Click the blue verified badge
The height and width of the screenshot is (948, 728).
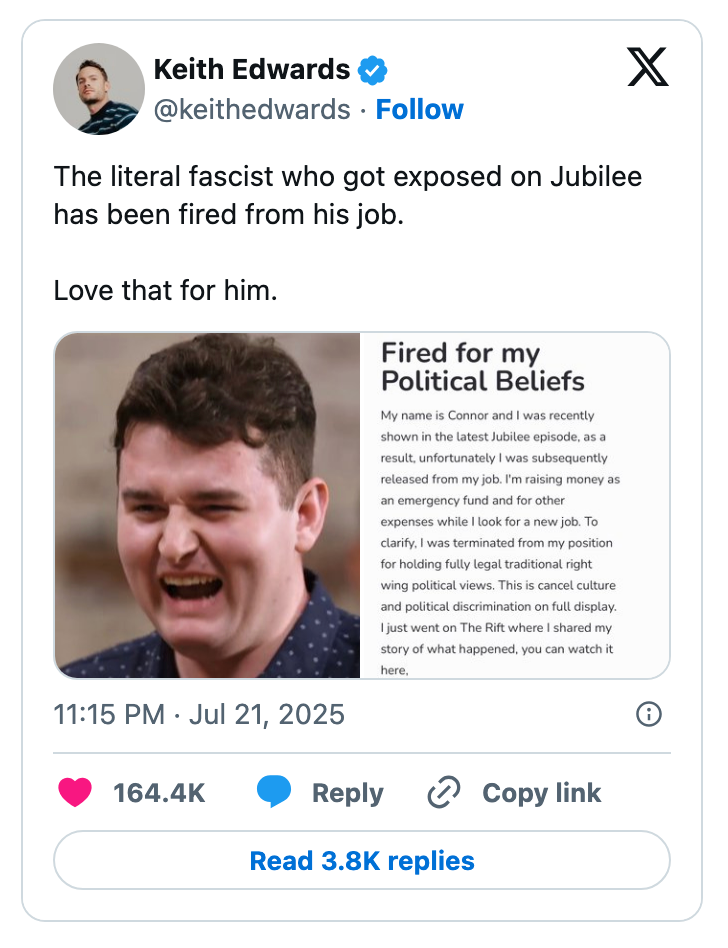[373, 71]
